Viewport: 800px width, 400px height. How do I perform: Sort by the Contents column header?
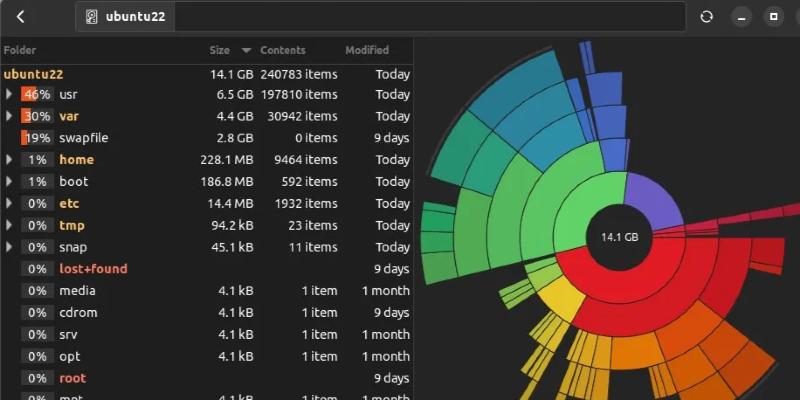tap(282, 50)
